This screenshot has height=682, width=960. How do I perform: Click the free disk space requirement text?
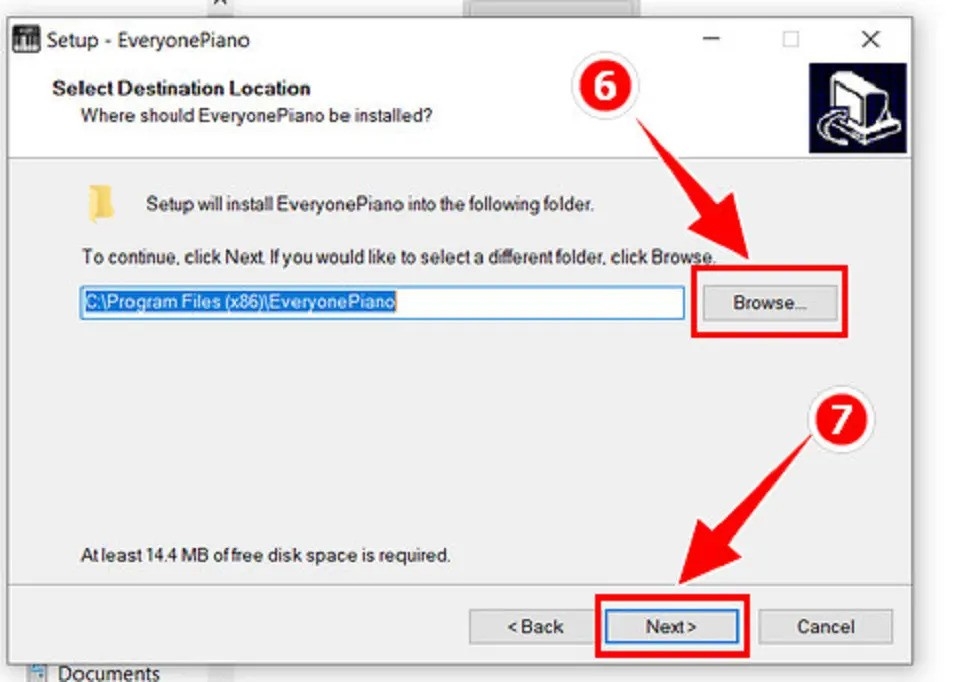(x=265, y=555)
